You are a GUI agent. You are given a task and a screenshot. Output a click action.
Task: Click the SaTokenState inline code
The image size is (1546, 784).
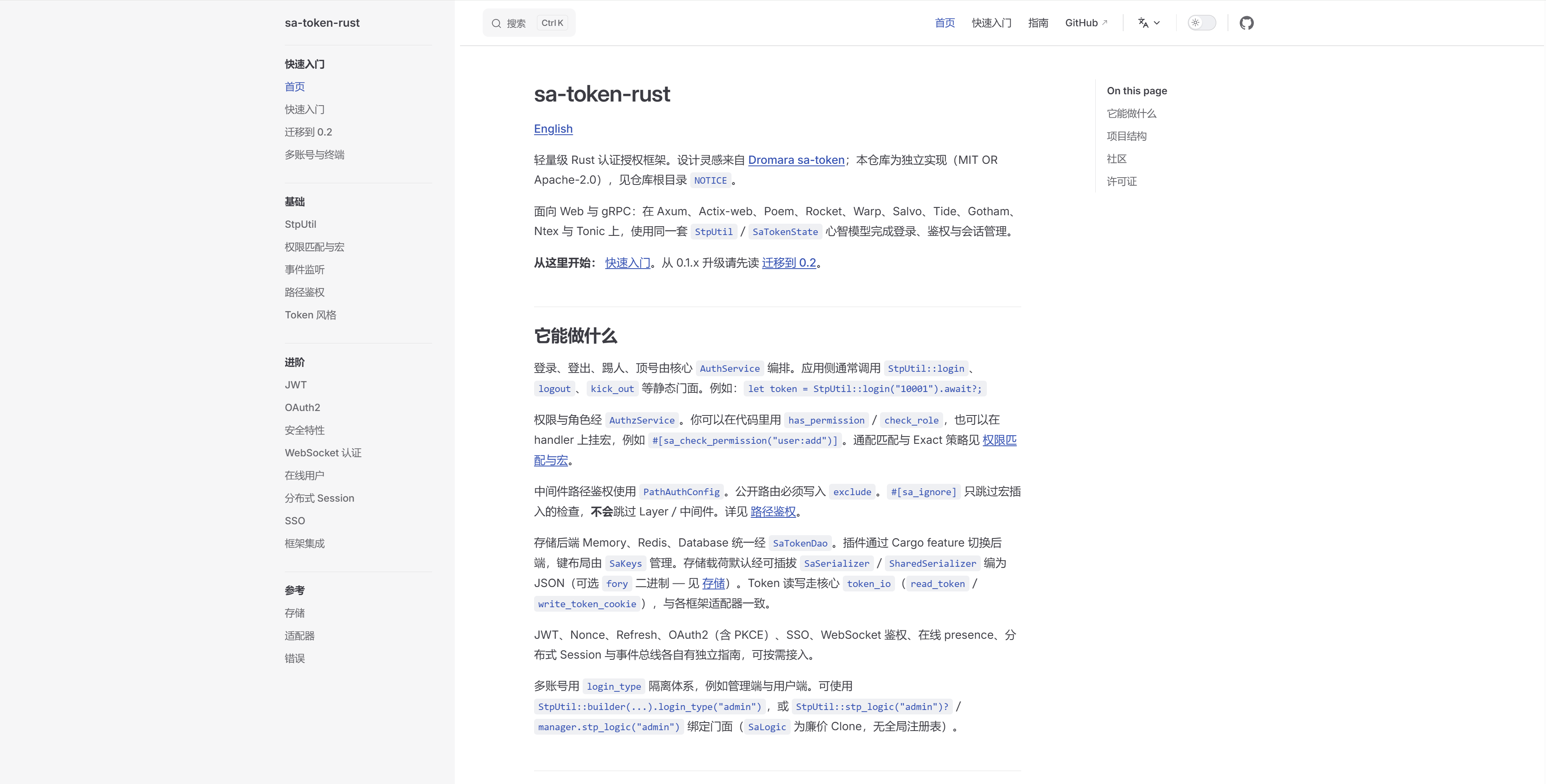785,231
